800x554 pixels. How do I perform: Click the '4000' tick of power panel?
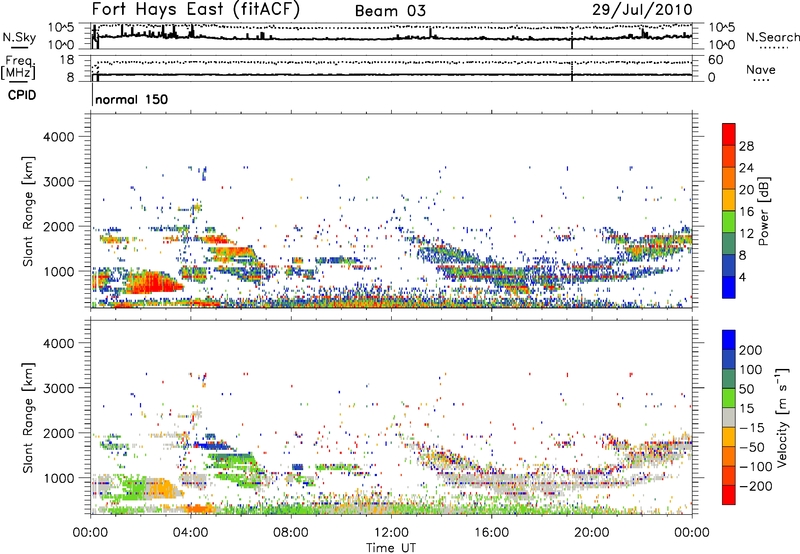(x=58, y=137)
